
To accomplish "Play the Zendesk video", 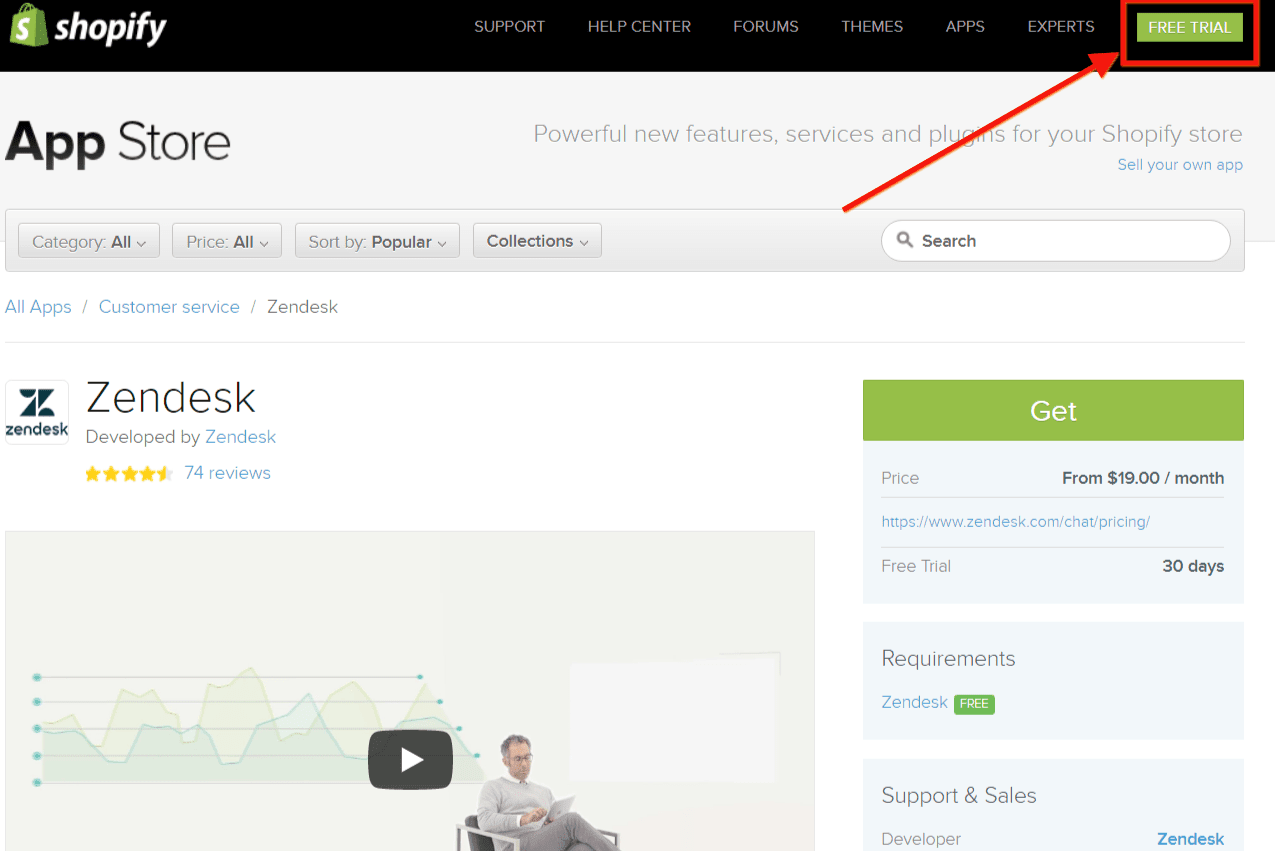I will (410, 760).
